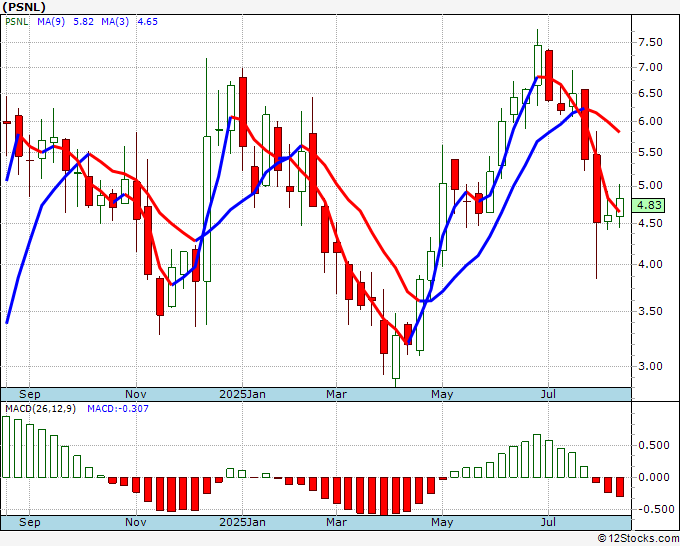Click Nov on the price chart date axis
Image resolution: width=680 pixels, height=546 pixels.
coord(136,395)
